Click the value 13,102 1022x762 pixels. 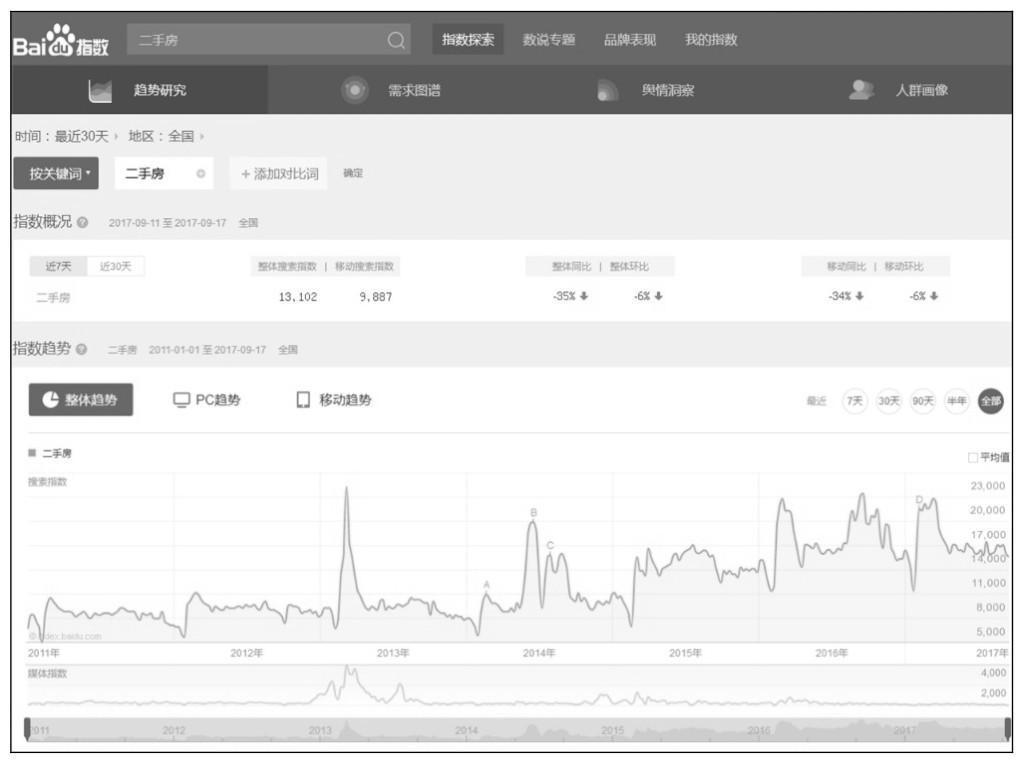[x=298, y=297]
